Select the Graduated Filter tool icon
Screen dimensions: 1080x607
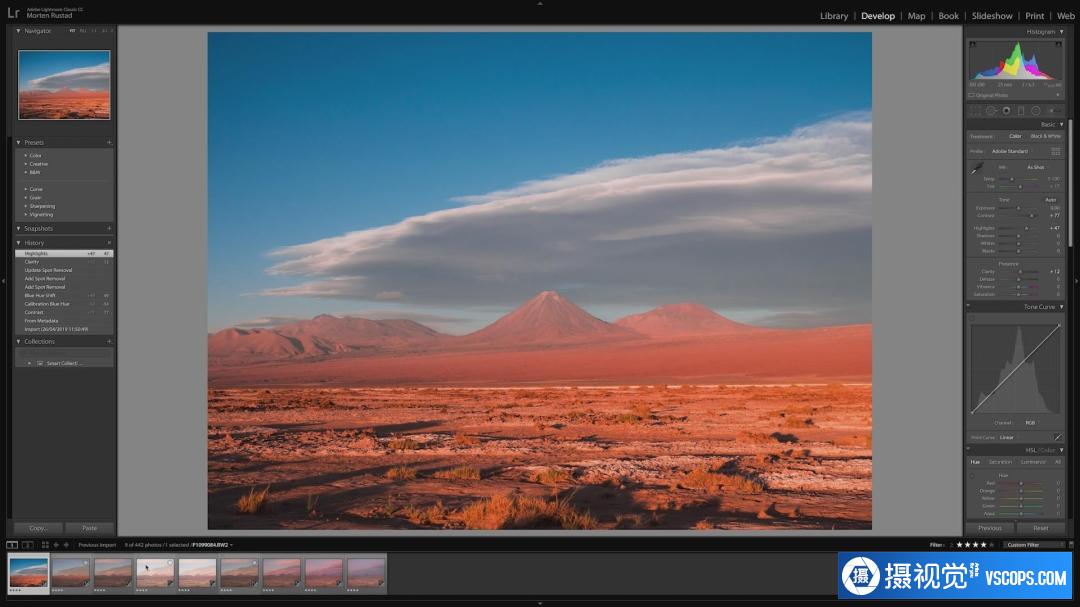1021,110
